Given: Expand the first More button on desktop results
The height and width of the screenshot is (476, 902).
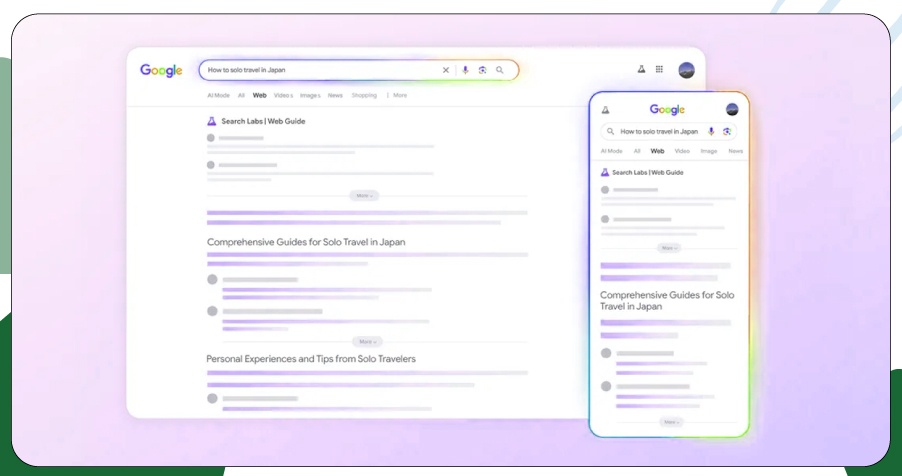Looking at the screenshot, I should (364, 196).
